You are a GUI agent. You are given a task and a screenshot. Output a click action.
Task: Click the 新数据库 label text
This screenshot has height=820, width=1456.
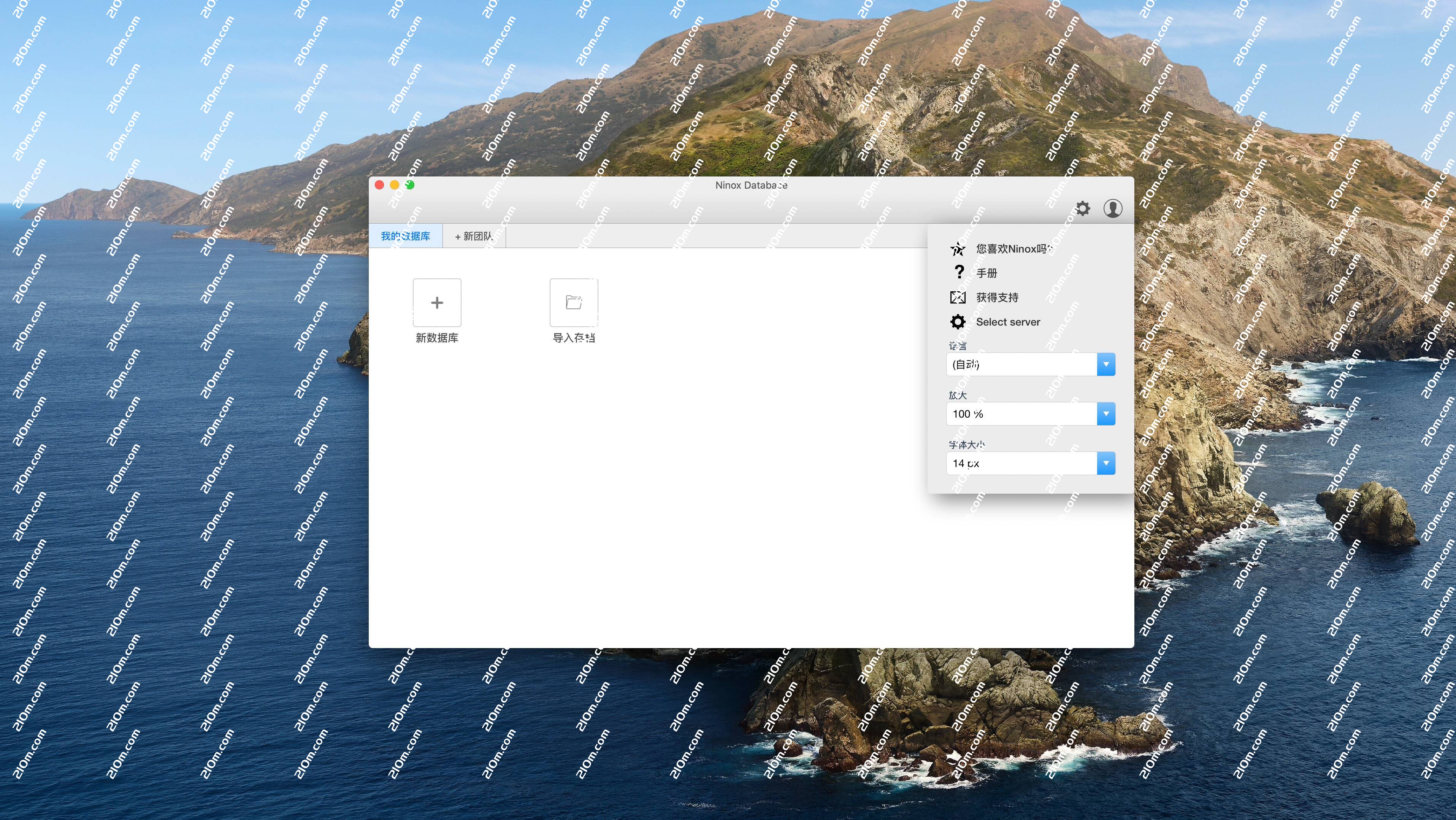pos(437,338)
